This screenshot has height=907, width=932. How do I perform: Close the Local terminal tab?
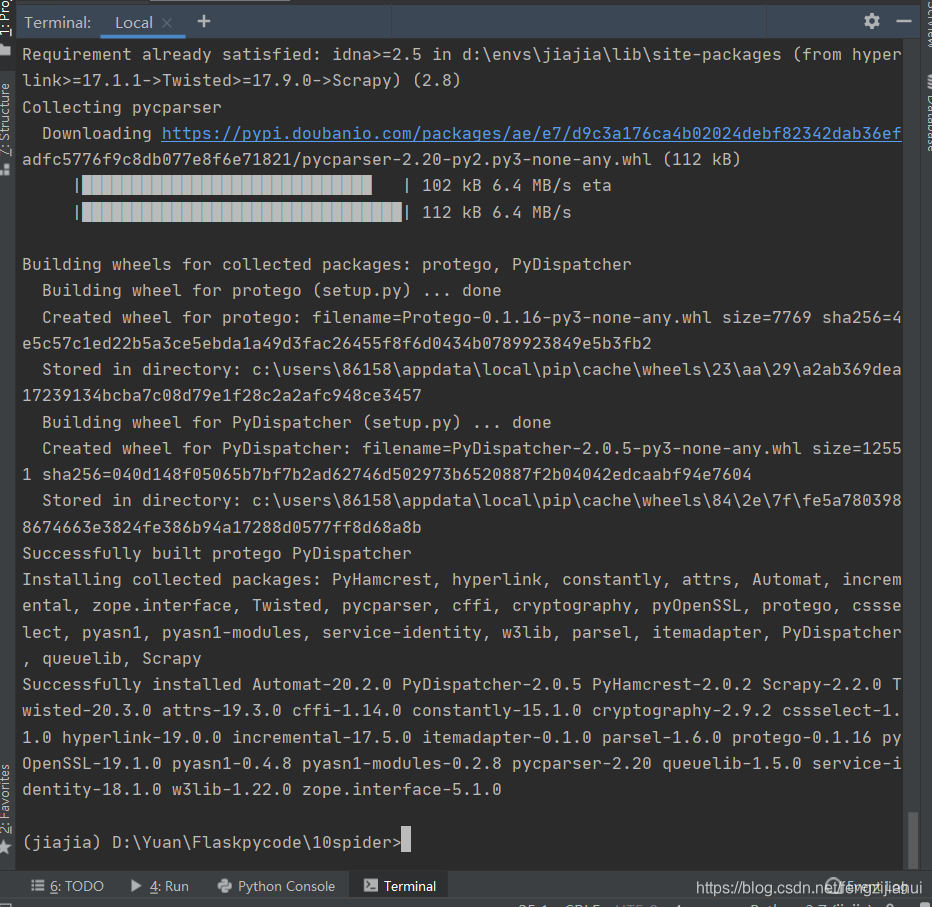(x=167, y=23)
